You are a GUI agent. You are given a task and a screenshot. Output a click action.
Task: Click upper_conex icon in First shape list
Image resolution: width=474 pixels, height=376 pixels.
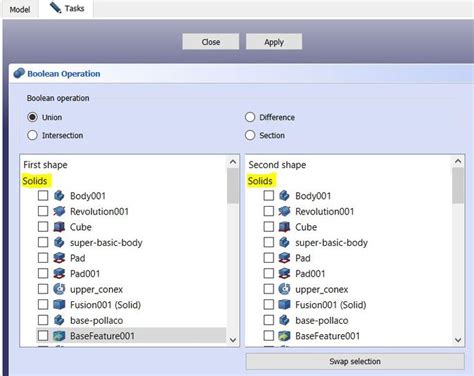pos(59,289)
